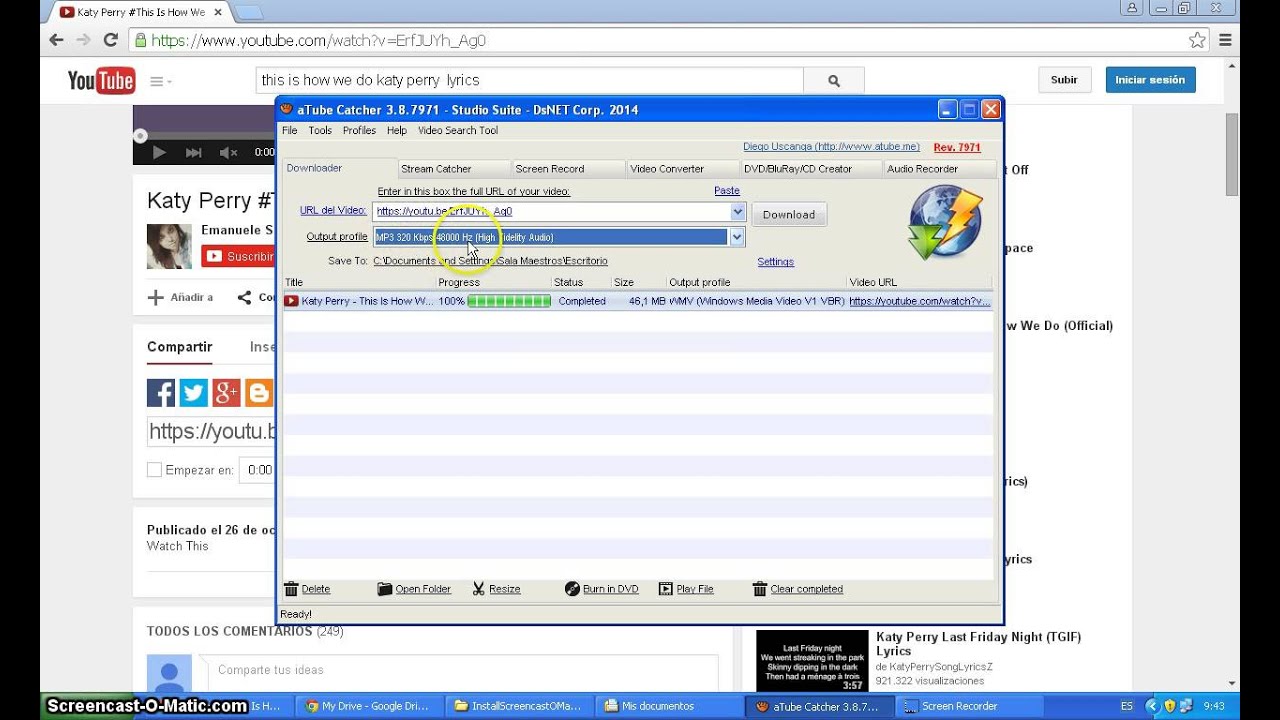Click the Chrome back arrow
This screenshot has width=1280, height=720.
[56, 40]
